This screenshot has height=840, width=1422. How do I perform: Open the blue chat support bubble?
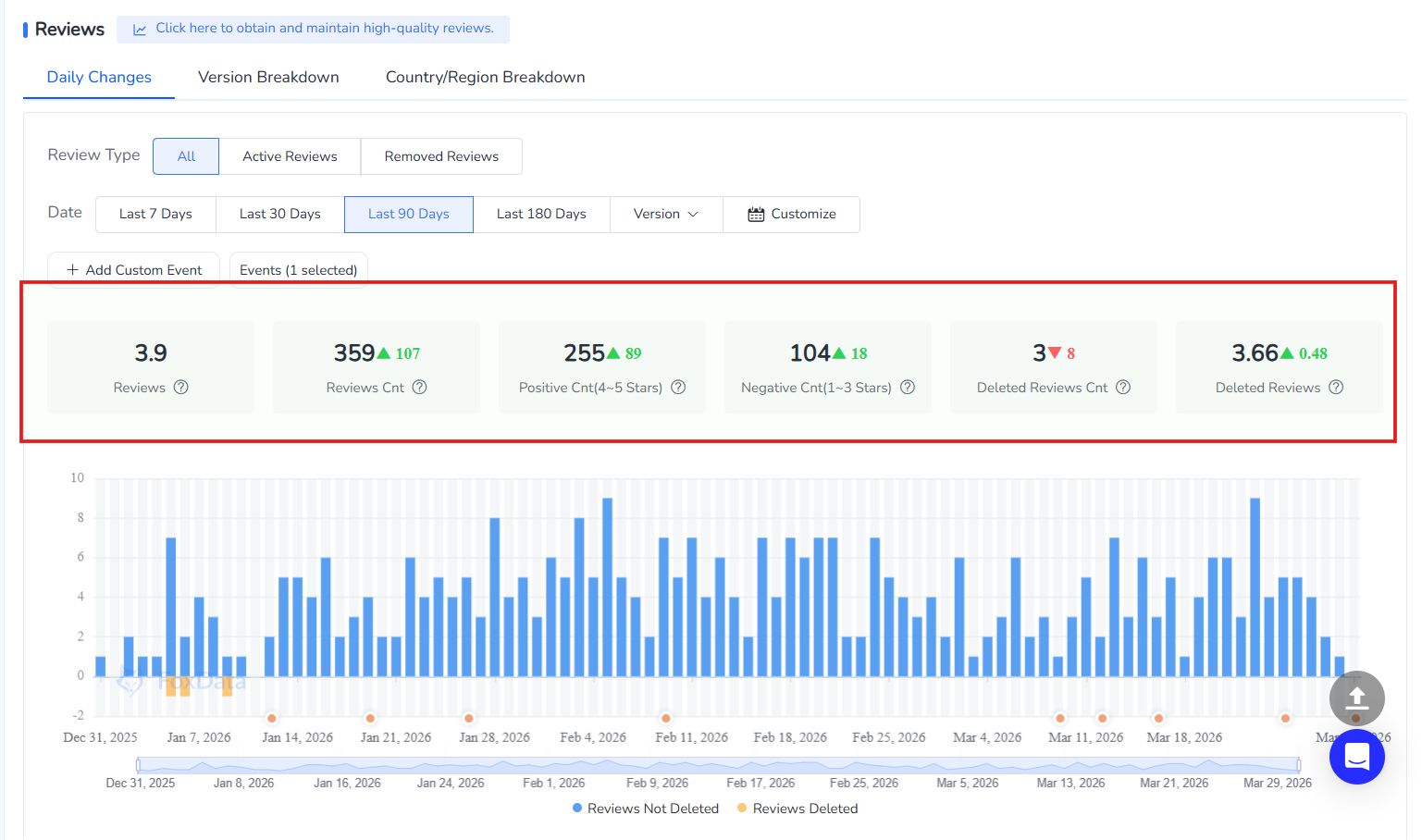tap(1356, 757)
